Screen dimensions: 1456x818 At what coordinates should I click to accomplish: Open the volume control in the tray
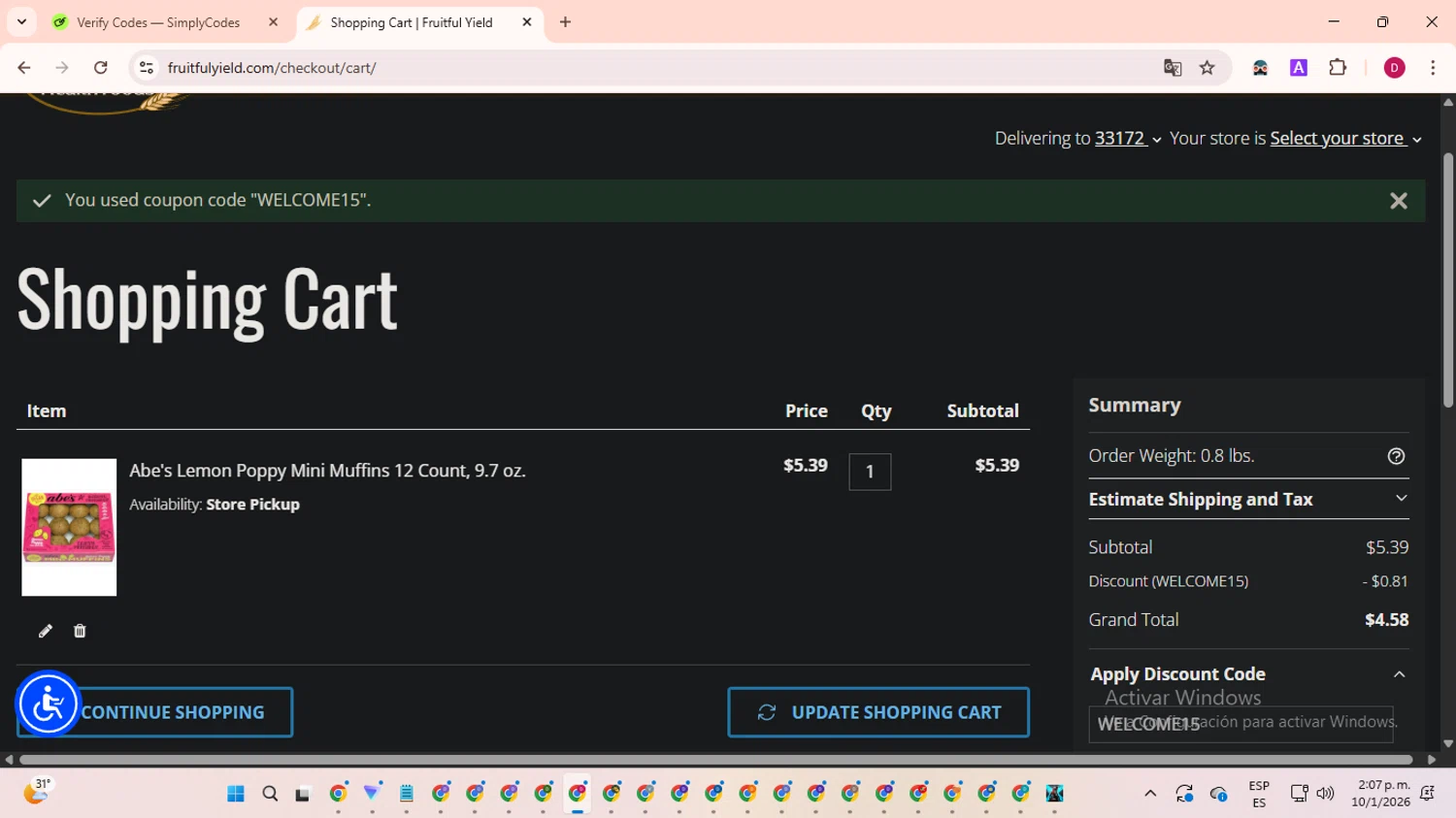(1325, 794)
